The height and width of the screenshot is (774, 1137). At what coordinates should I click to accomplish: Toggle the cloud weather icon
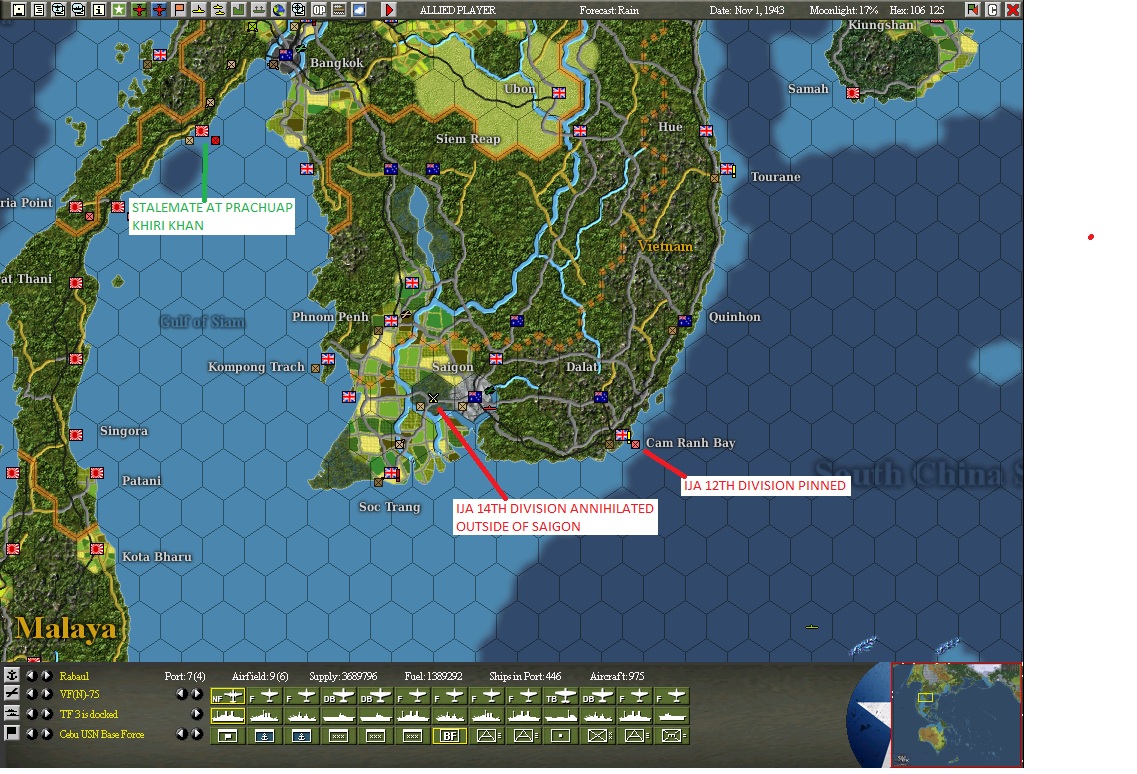tap(358, 9)
